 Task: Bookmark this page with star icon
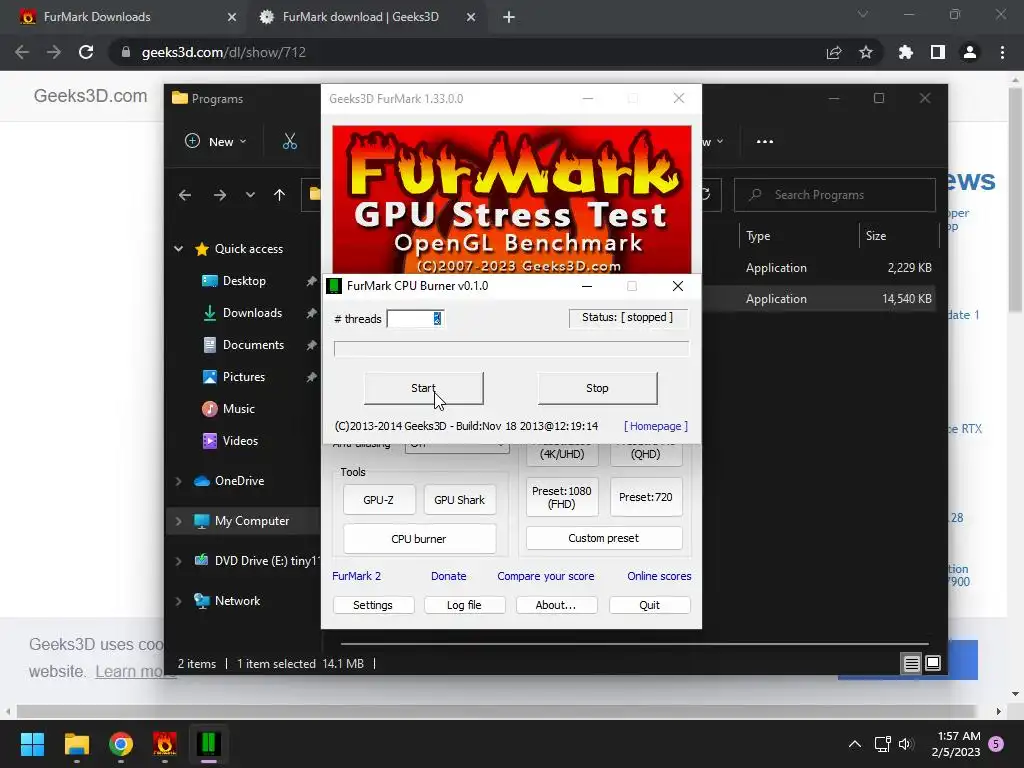pos(866,52)
